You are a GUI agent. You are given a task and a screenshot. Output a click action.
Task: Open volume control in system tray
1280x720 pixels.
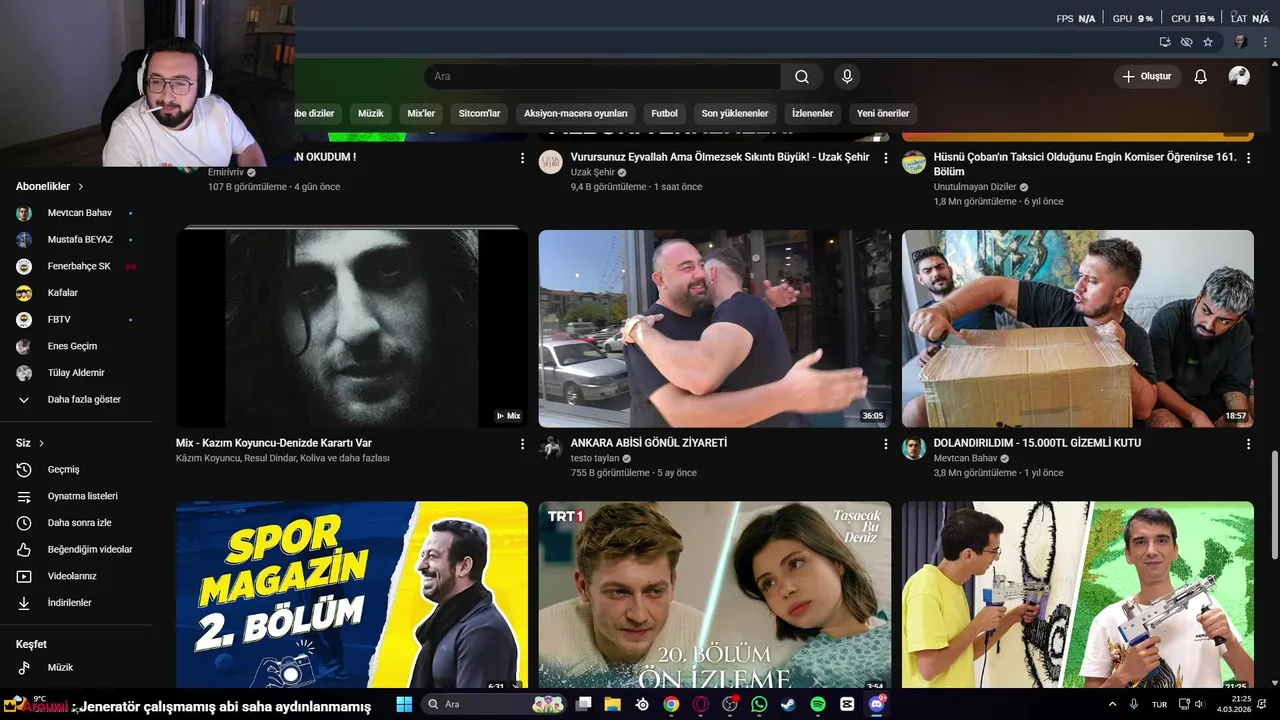click(1199, 704)
